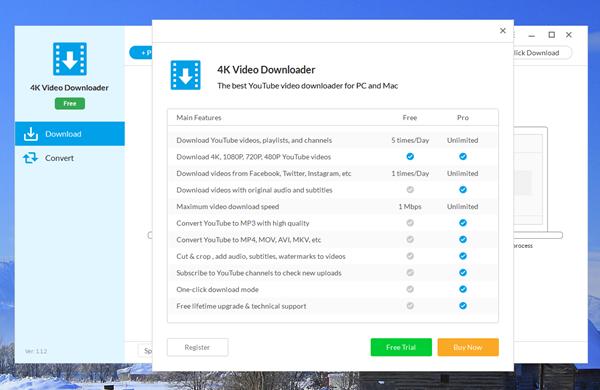
Task: Click the dialog title '4K Video Downloader'
Action: [x=266, y=70]
